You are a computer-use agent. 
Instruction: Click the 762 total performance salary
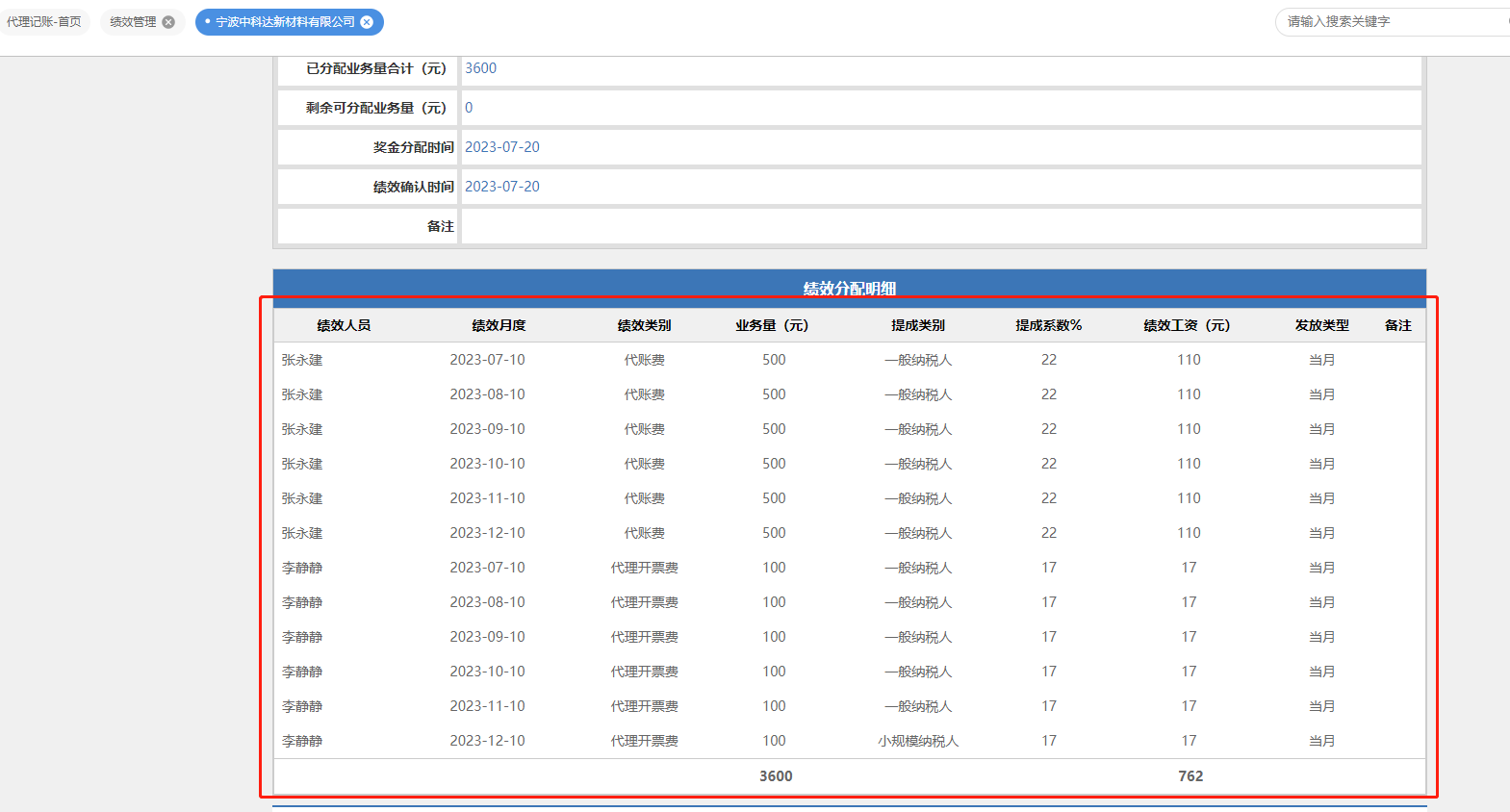tap(1190, 776)
